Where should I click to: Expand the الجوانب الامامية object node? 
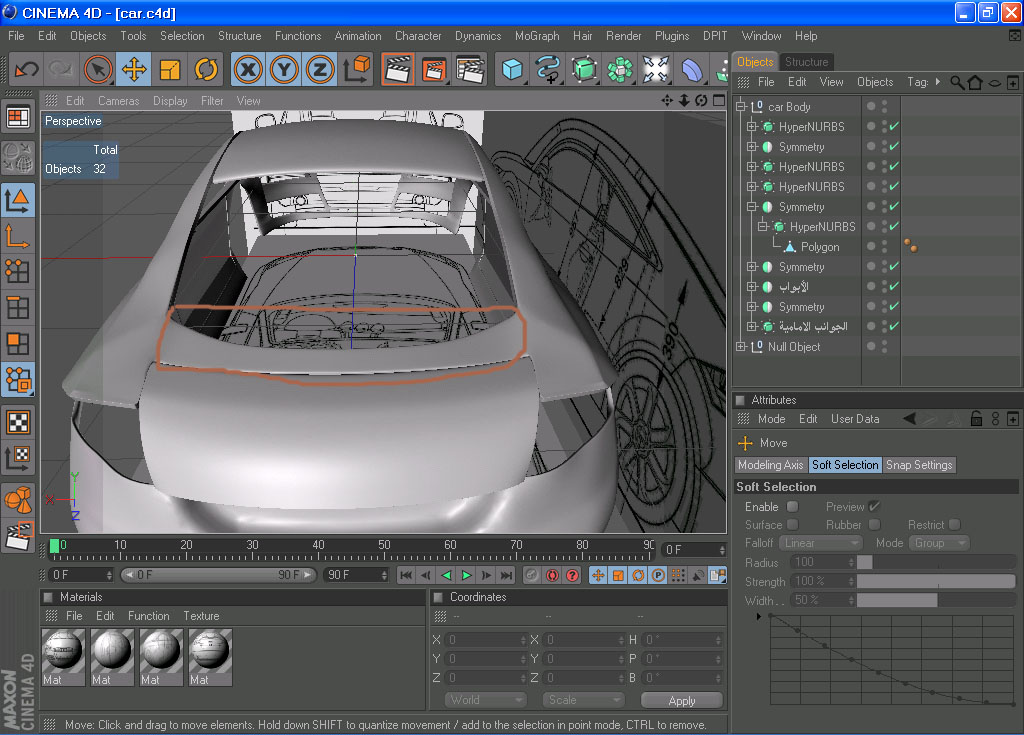tap(752, 326)
